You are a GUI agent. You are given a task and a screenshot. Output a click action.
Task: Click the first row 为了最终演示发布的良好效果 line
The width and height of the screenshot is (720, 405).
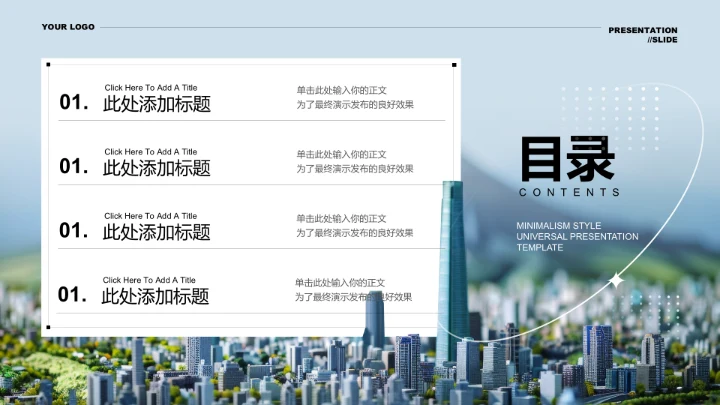(x=355, y=105)
